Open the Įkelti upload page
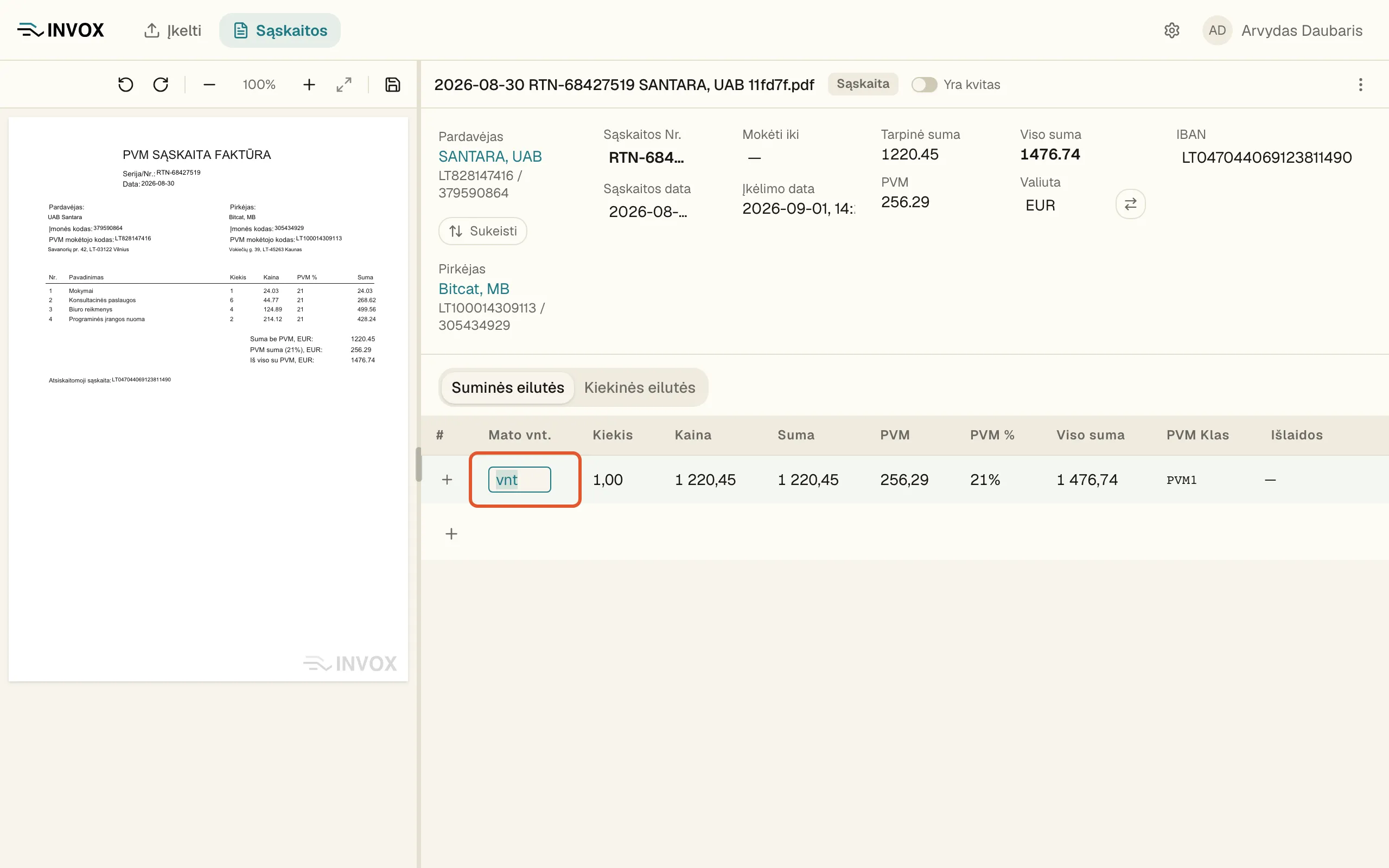Image resolution: width=1389 pixels, height=868 pixels. [172, 30]
